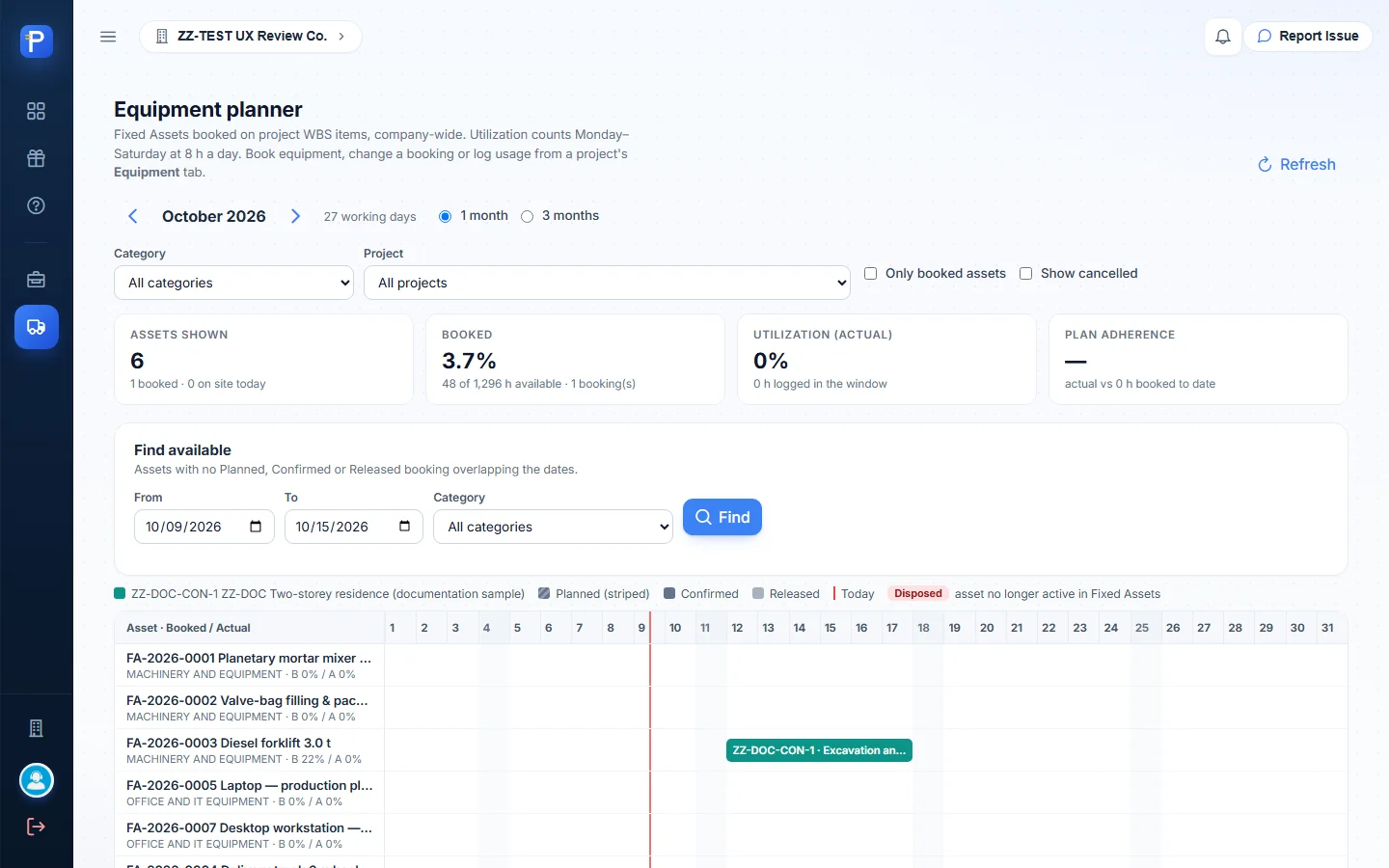Viewport: 1389px width, 868px height.
Task: Open calendar picker in To date field
Action: click(x=404, y=527)
